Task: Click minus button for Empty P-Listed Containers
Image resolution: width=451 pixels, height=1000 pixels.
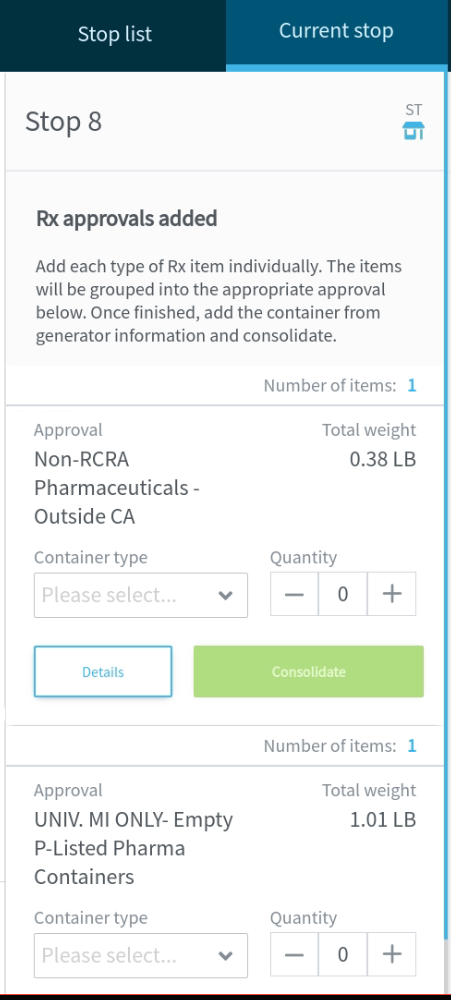Action: (x=294, y=955)
